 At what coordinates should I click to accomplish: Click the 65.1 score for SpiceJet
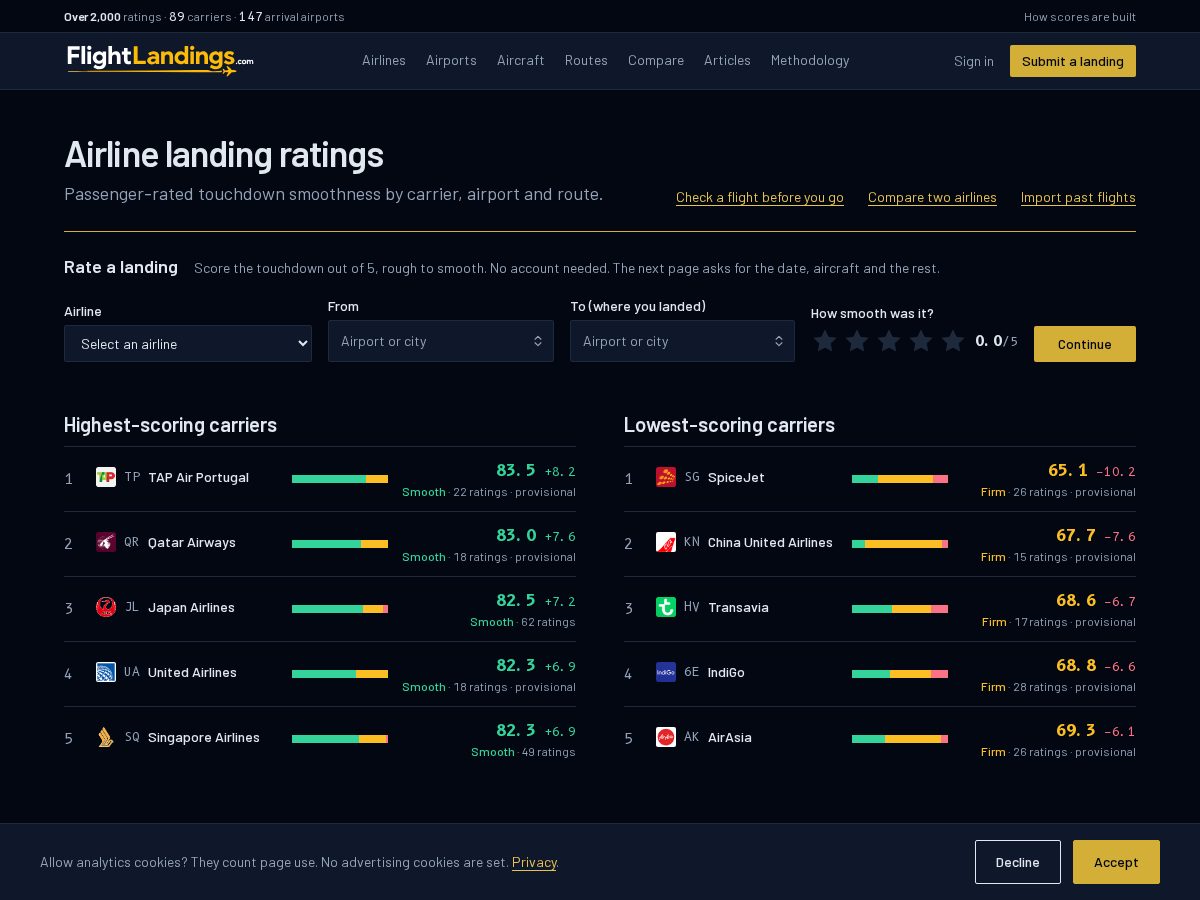(x=1068, y=470)
